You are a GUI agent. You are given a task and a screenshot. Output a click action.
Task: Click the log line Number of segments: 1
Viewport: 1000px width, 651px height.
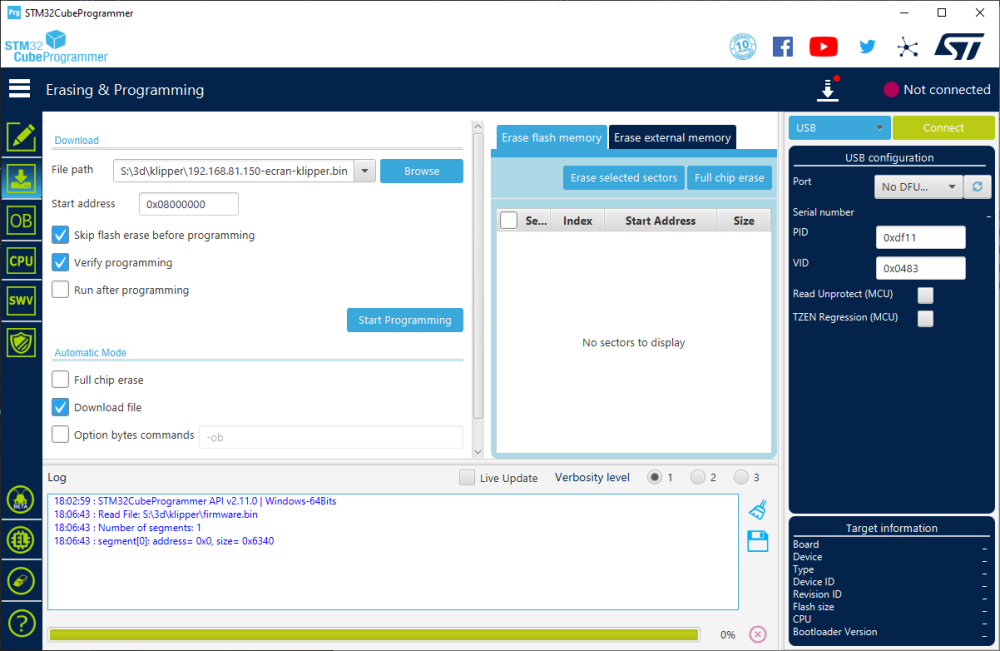tap(128, 528)
